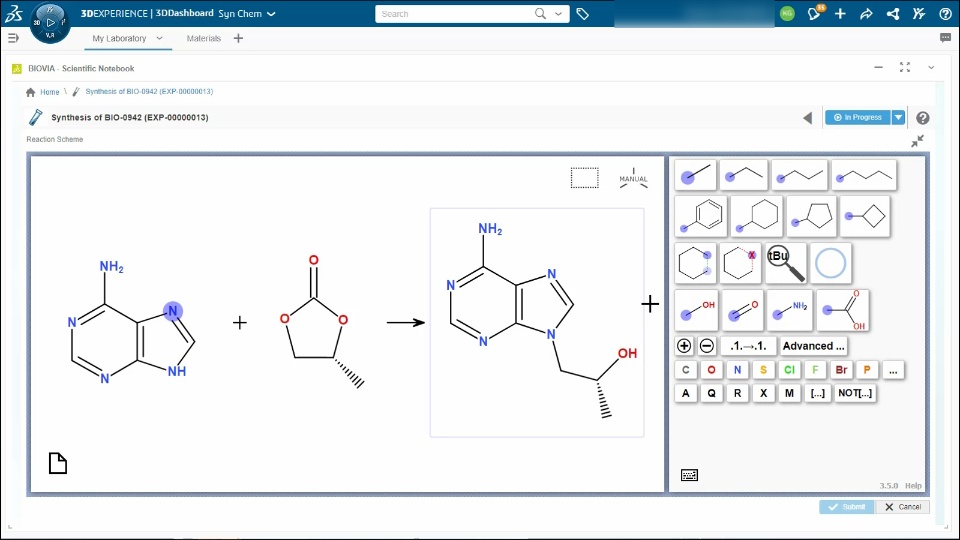The height and width of the screenshot is (540, 960).
Task: Select the oxygen O atom button
Action: [x=711, y=370]
